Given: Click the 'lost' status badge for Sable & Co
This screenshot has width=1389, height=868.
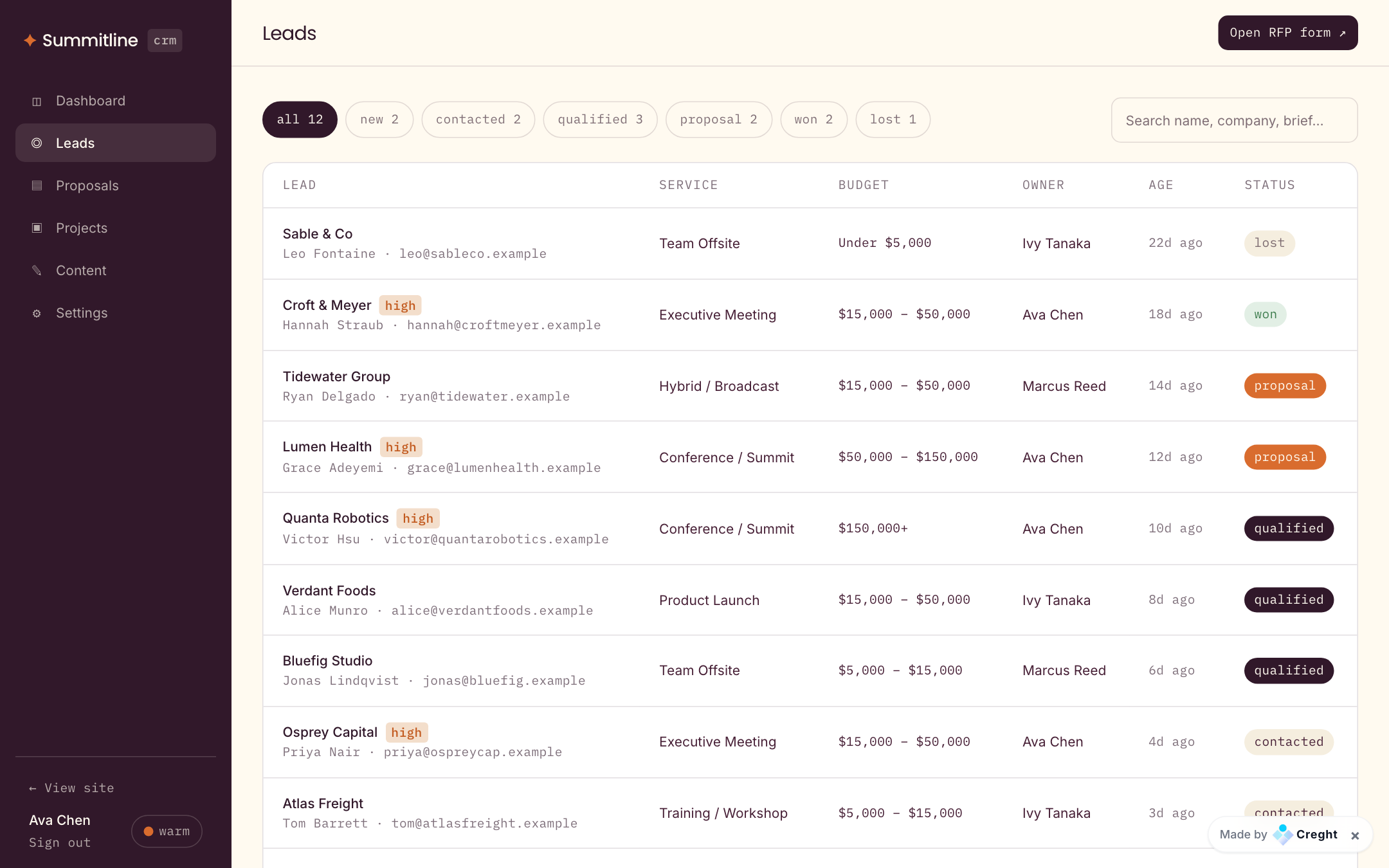Looking at the screenshot, I should click(1269, 243).
